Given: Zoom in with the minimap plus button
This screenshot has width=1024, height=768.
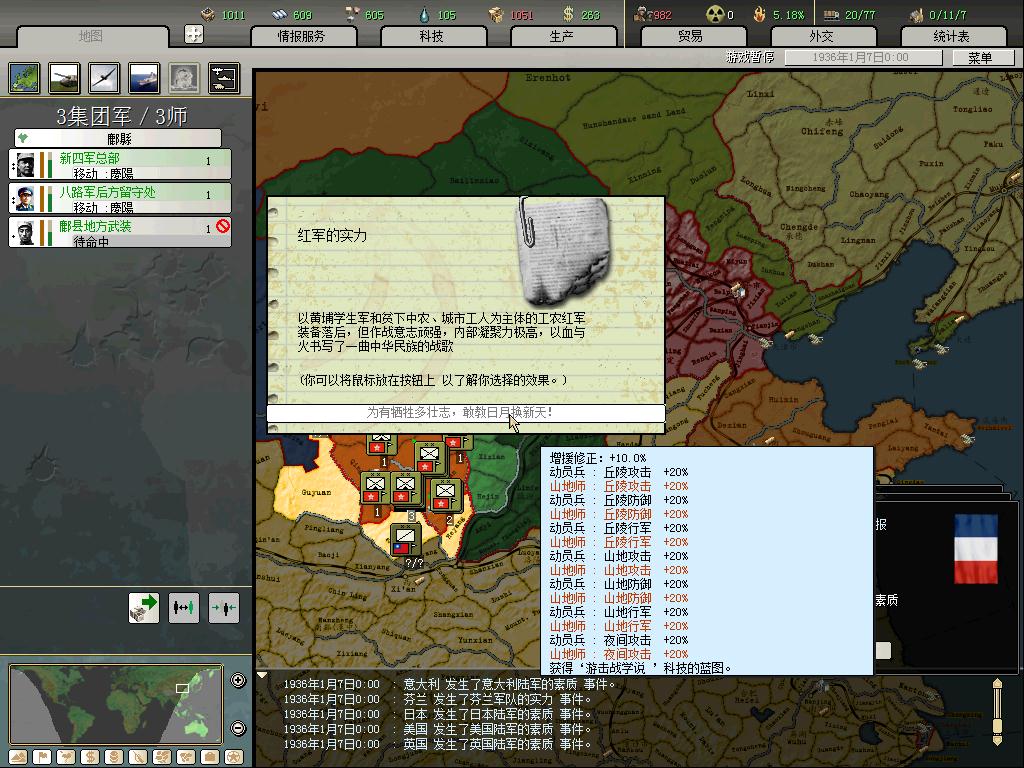Looking at the screenshot, I should [x=238, y=680].
